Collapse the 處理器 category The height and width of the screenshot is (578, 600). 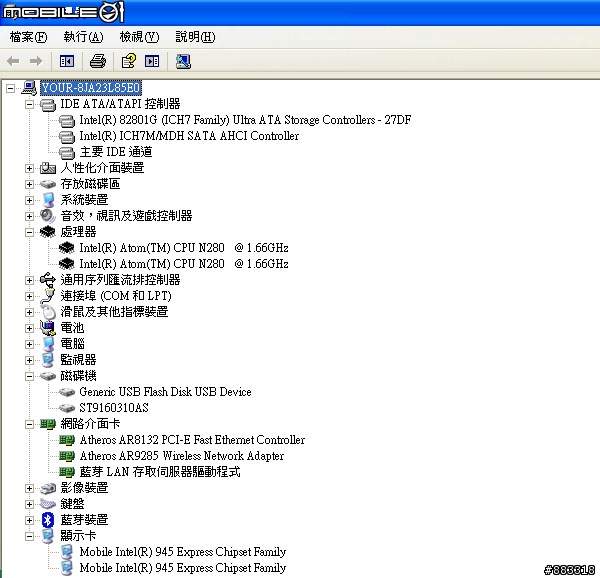(29, 233)
